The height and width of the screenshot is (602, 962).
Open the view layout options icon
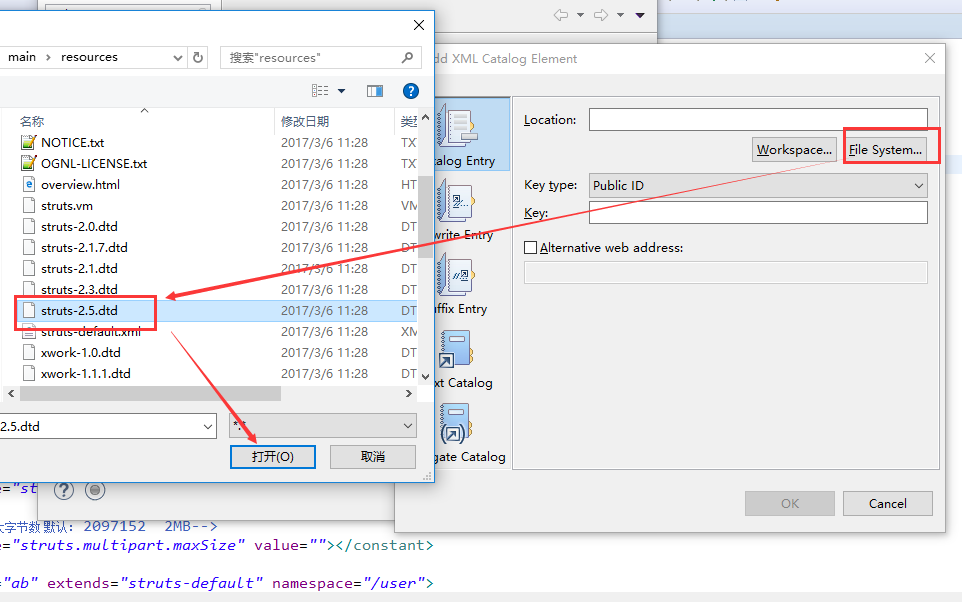(320, 91)
